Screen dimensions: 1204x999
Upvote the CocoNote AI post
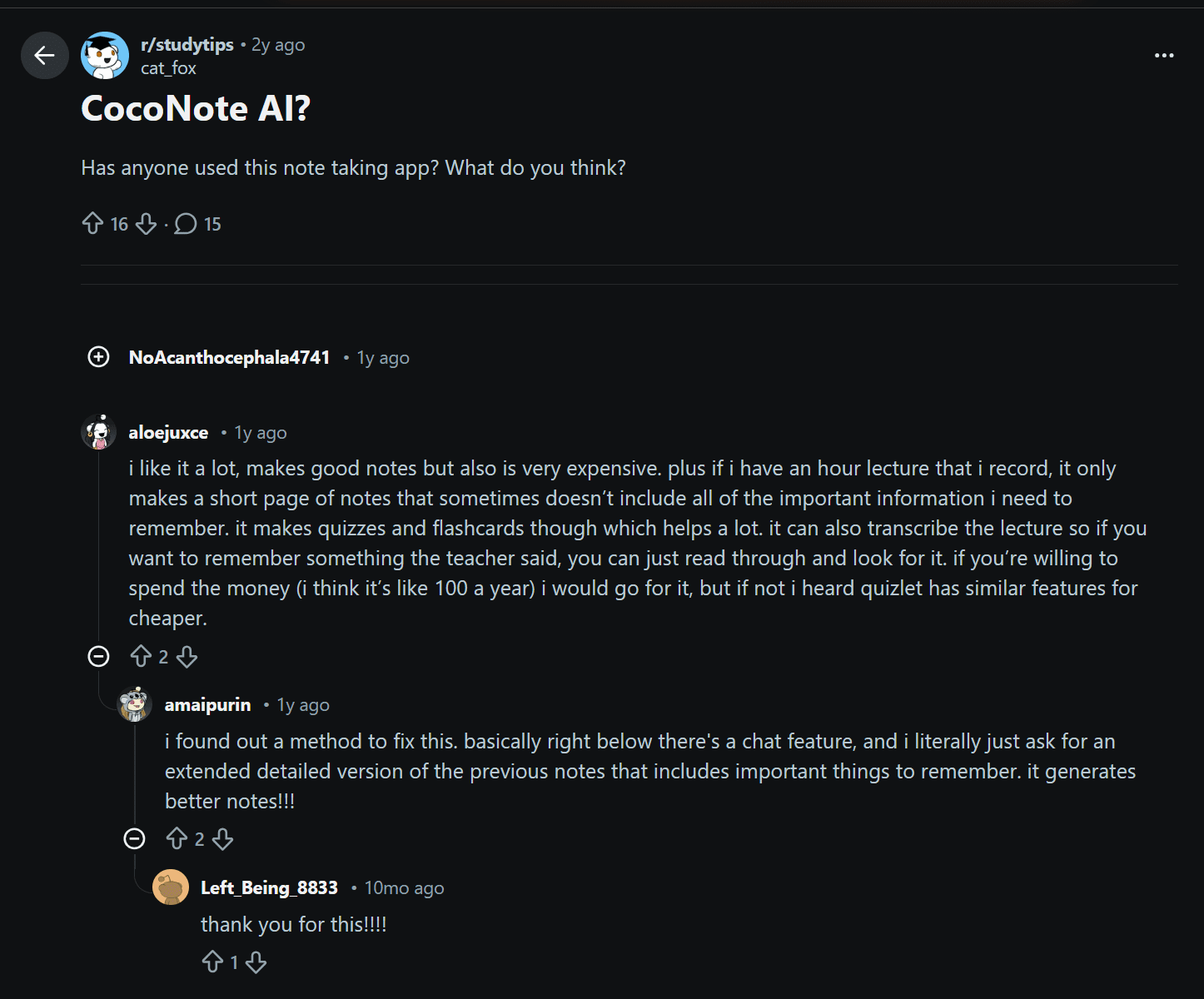[x=93, y=223]
